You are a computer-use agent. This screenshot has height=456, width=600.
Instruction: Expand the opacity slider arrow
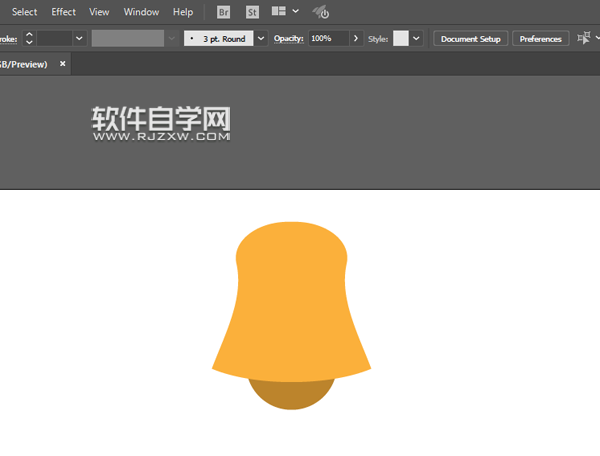[x=356, y=38]
